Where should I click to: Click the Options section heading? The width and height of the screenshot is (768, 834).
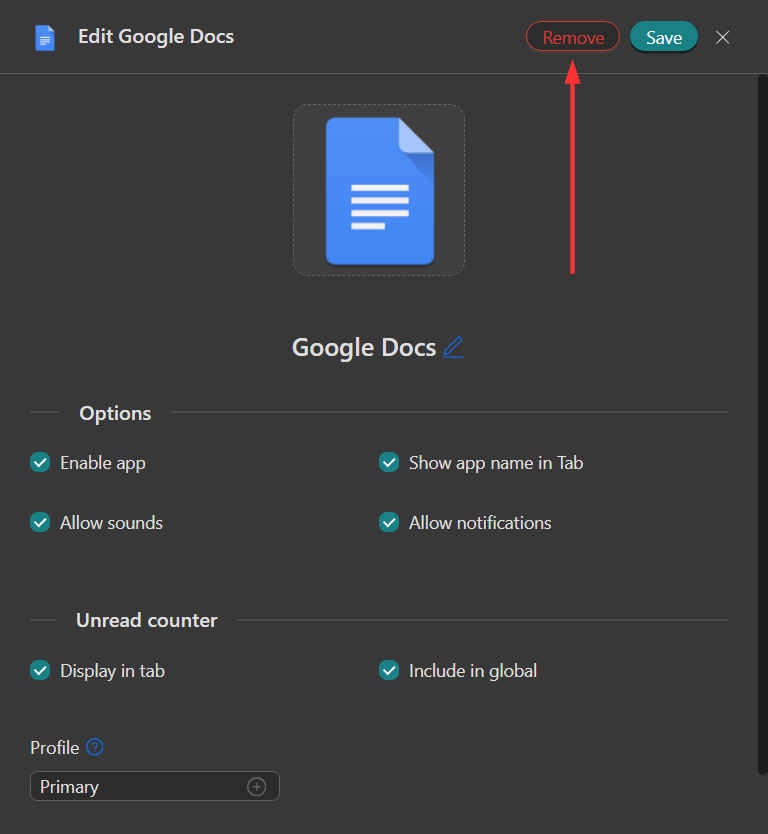pyautogui.click(x=115, y=413)
